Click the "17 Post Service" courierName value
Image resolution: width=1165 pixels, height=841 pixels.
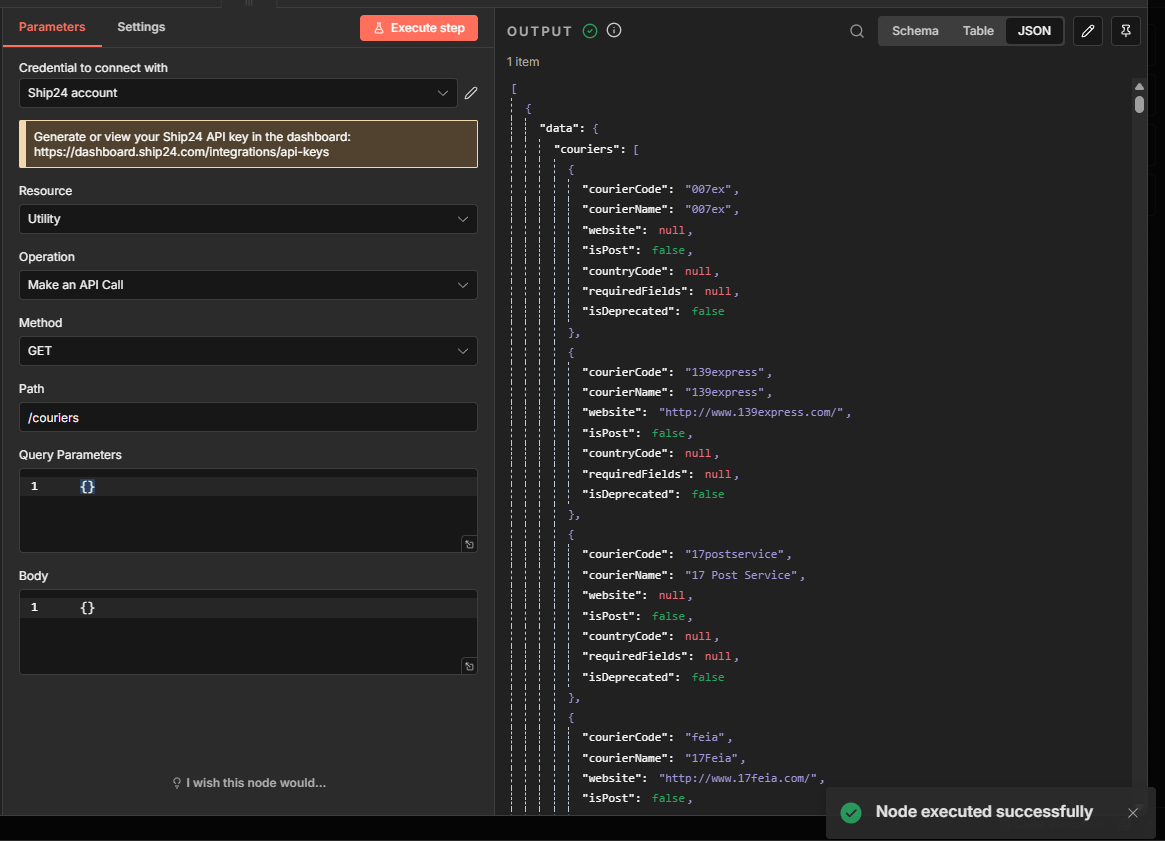pyautogui.click(x=741, y=575)
